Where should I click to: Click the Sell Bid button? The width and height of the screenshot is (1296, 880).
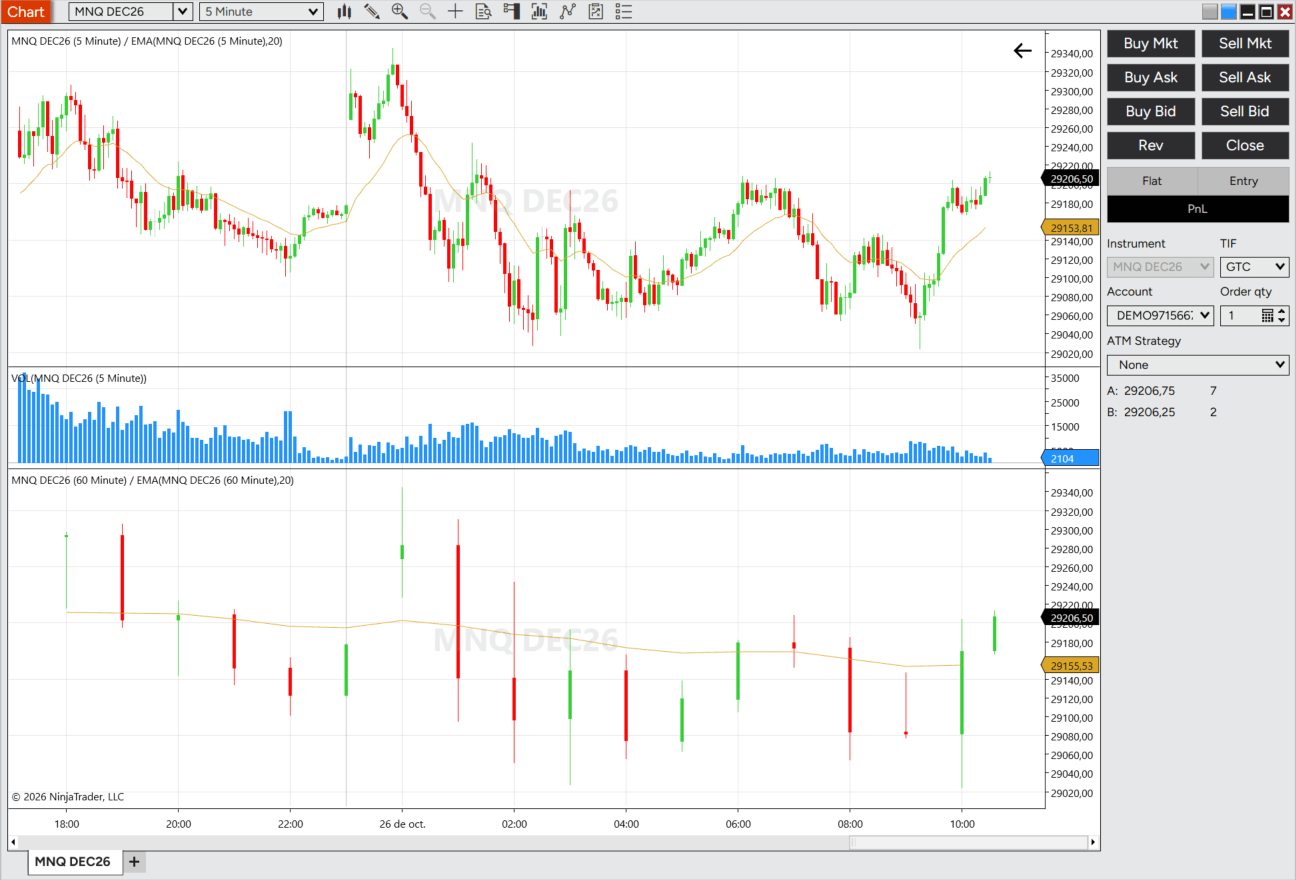[x=1246, y=111]
